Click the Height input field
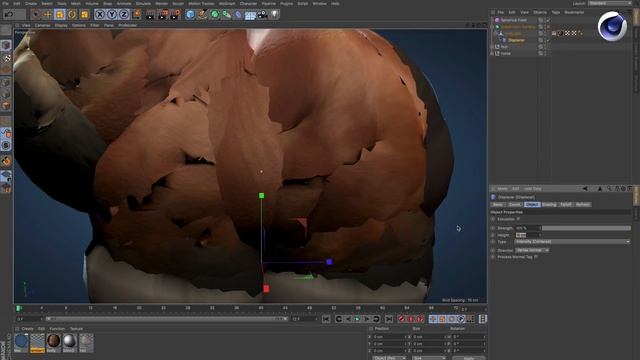This screenshot has width=640, height=360. 528,235
